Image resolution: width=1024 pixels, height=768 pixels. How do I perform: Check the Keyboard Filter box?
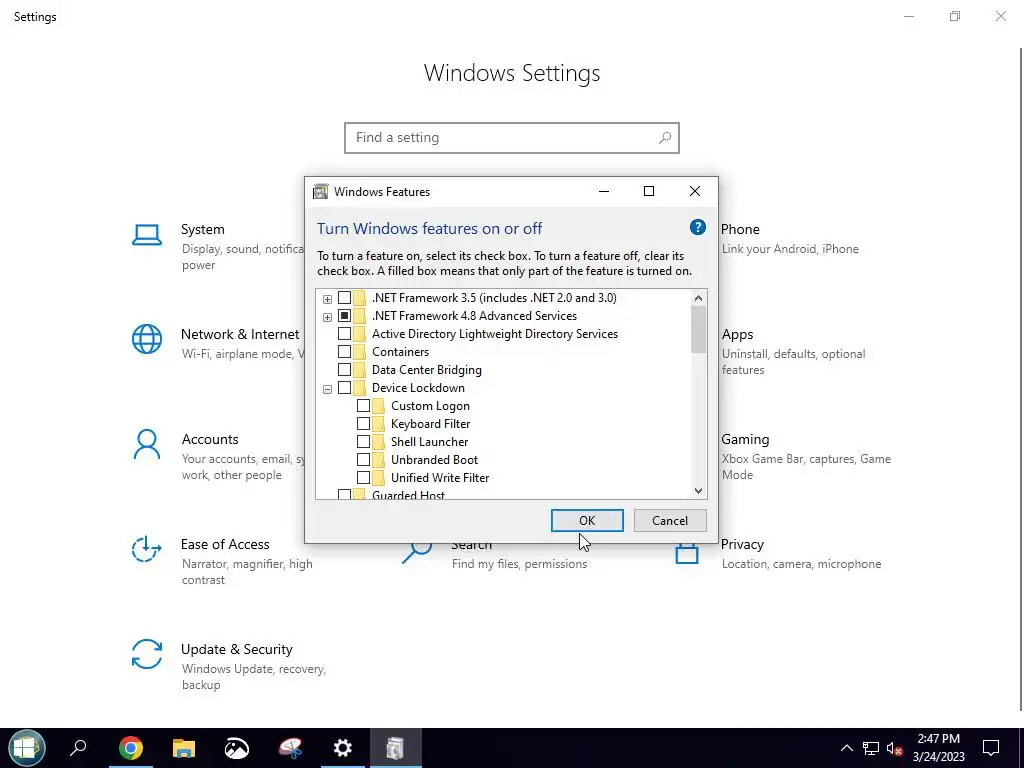[363, 424]
